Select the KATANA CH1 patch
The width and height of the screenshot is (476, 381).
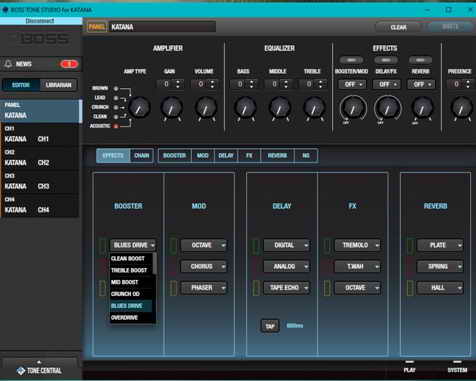pyautogui.click(x=40, y=135)
